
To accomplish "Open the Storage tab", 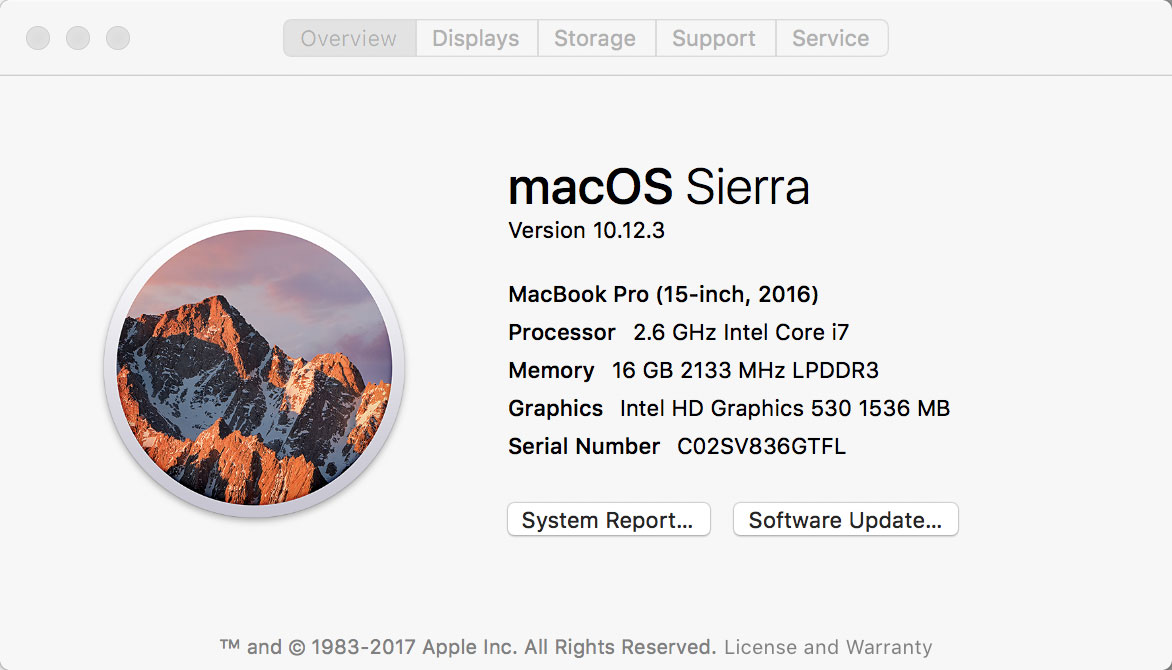I will pos(595,39).
